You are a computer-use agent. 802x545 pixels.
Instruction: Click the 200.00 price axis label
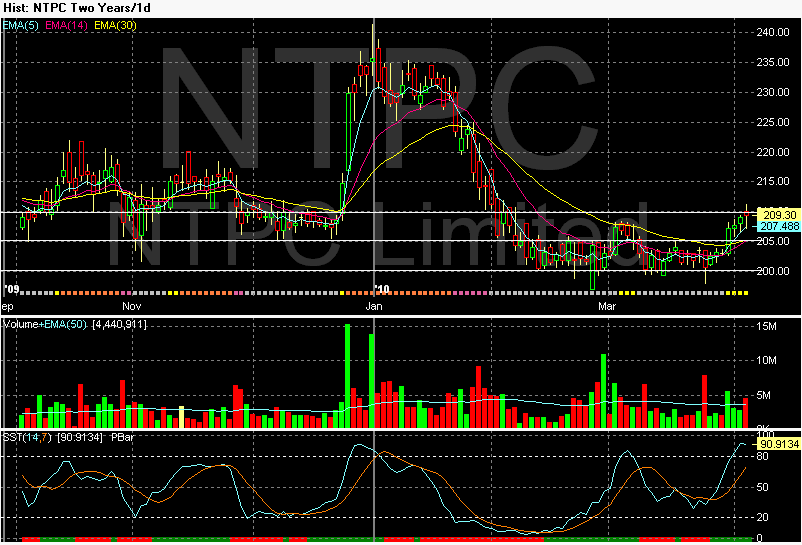click(x=773, y=271)
